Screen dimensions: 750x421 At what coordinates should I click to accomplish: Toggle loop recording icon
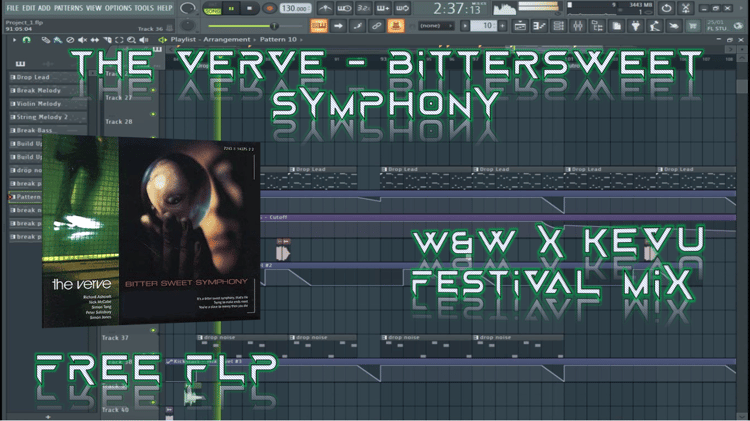pos(403,9)
